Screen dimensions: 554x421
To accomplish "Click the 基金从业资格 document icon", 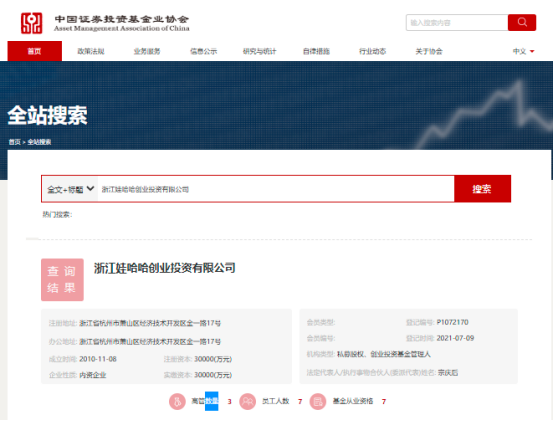I will [x=318, y=402].
